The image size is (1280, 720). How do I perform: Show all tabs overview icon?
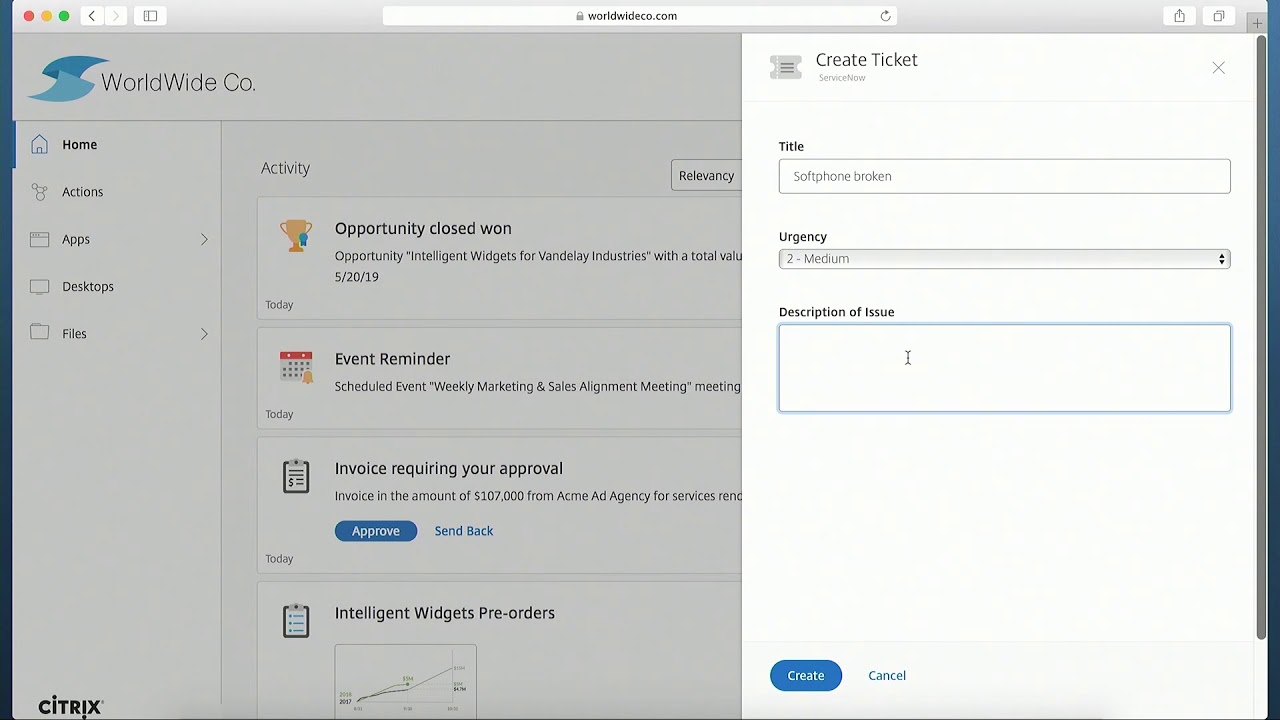pyautogui.click(x=1219, y=16)
